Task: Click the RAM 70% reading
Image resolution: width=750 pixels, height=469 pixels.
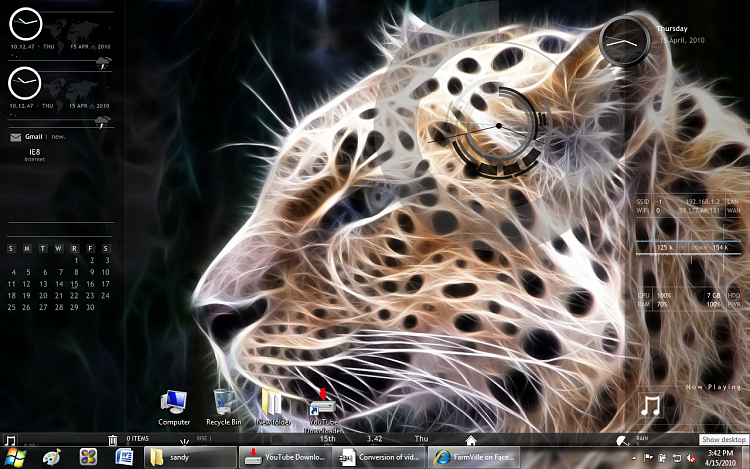Action: click(x=662, y=304)
